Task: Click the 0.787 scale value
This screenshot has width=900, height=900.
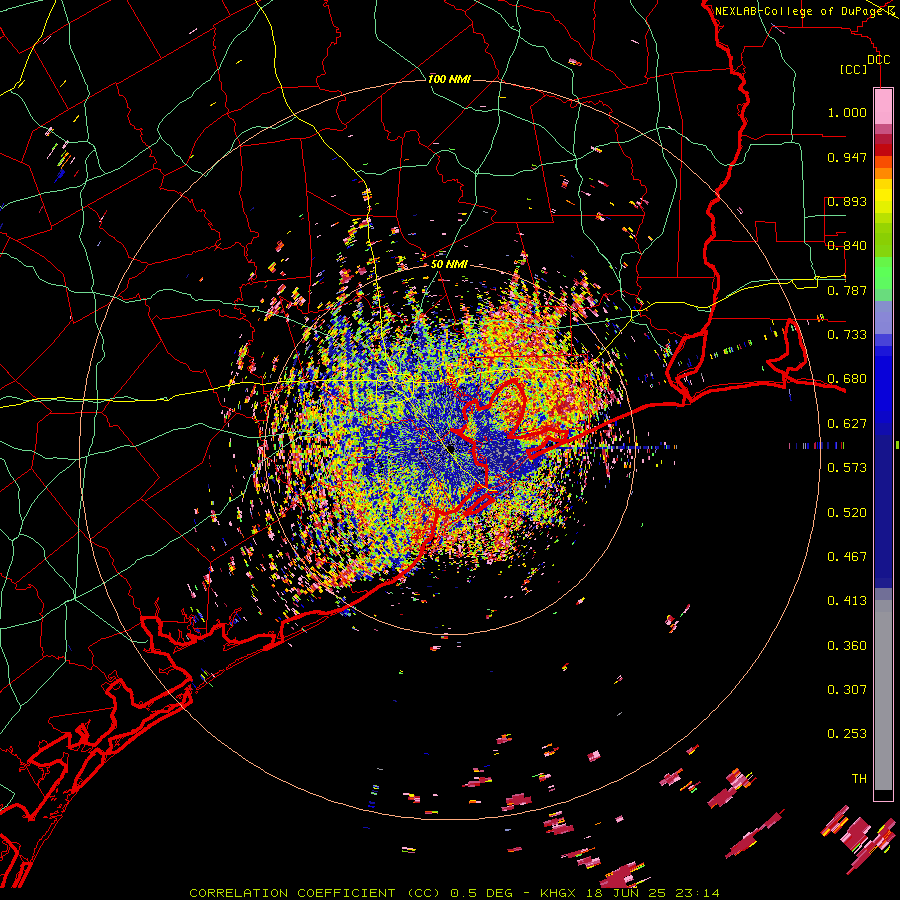Action: (847, 290)
